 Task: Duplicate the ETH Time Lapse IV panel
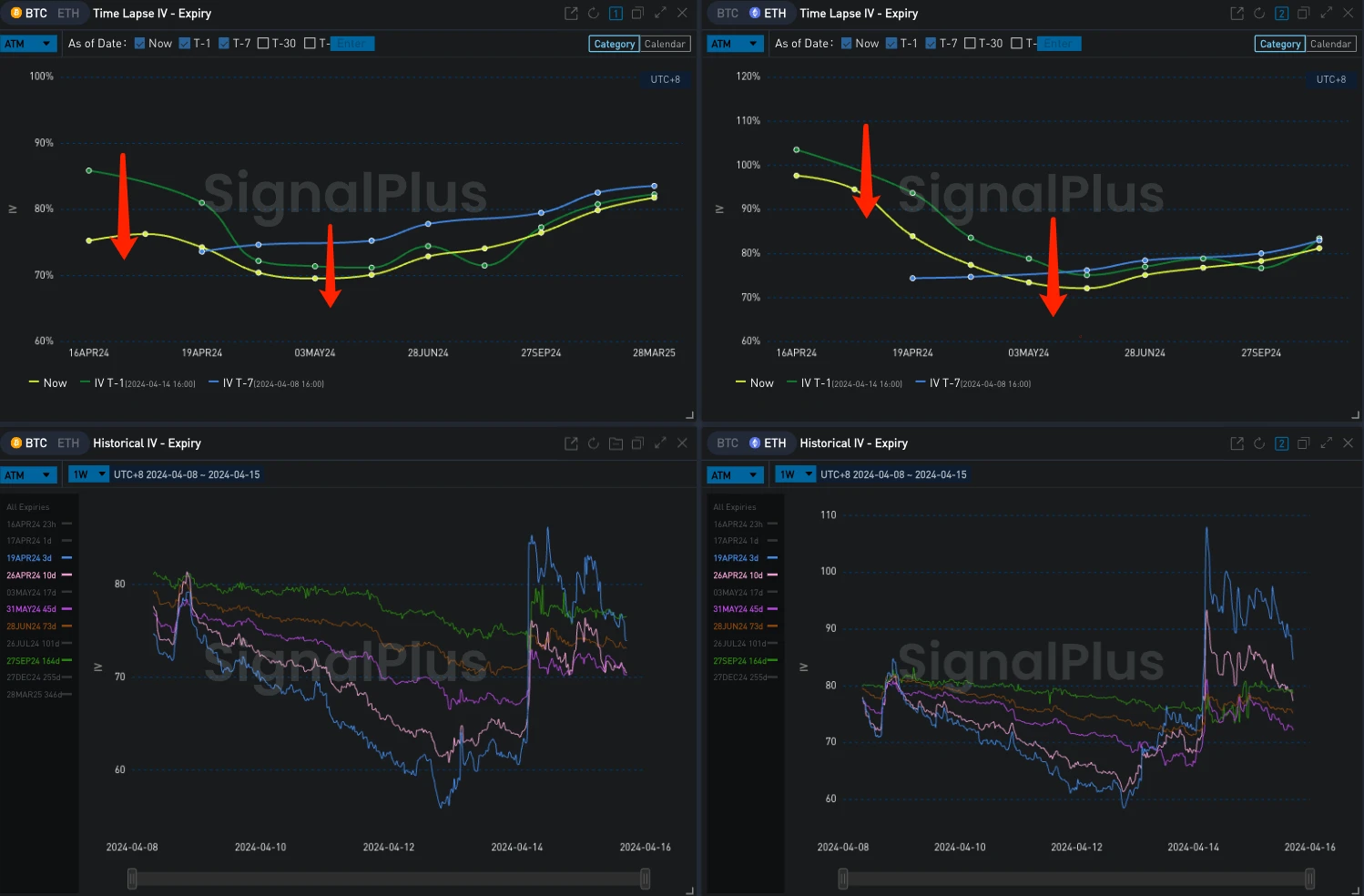pyautogui.click(x=1303, y=14)
